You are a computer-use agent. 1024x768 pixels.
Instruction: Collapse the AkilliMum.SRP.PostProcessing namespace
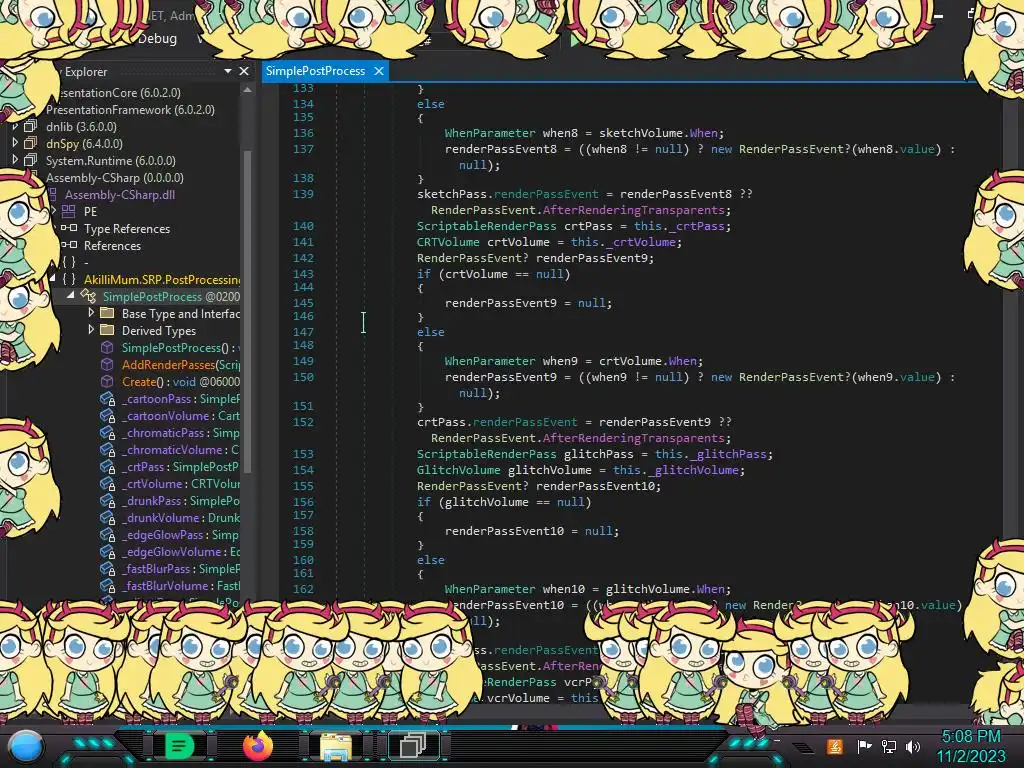[x=52, y=279]
